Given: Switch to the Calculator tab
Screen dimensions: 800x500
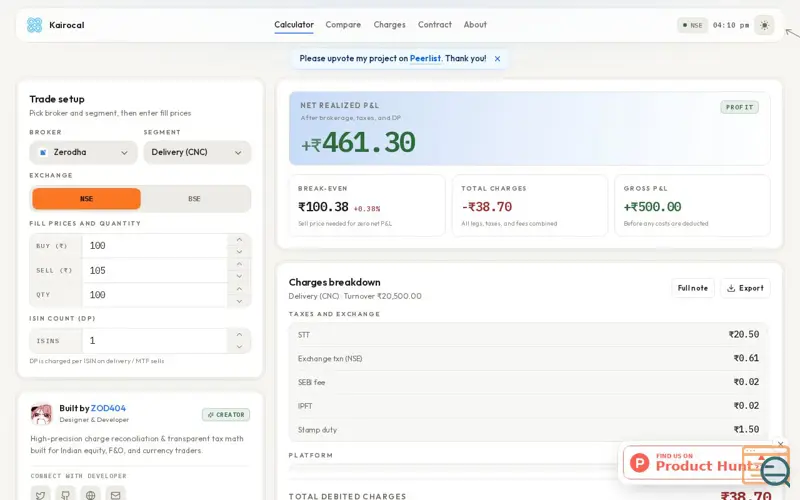Looking at the screenshot, I should tap(294, 24).
